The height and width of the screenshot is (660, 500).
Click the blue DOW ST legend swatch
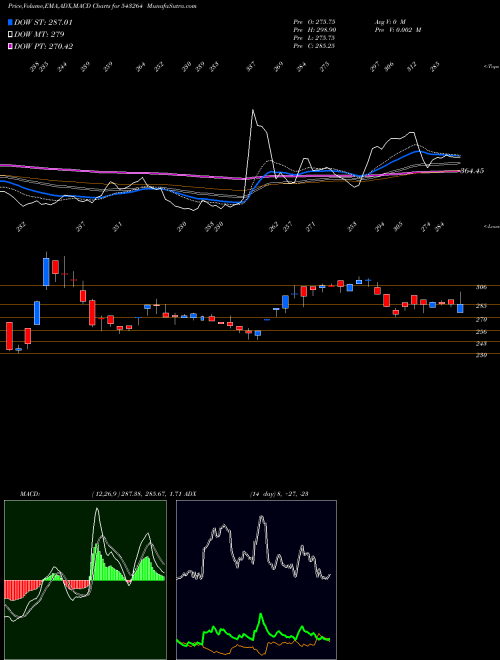click(10, 22)
